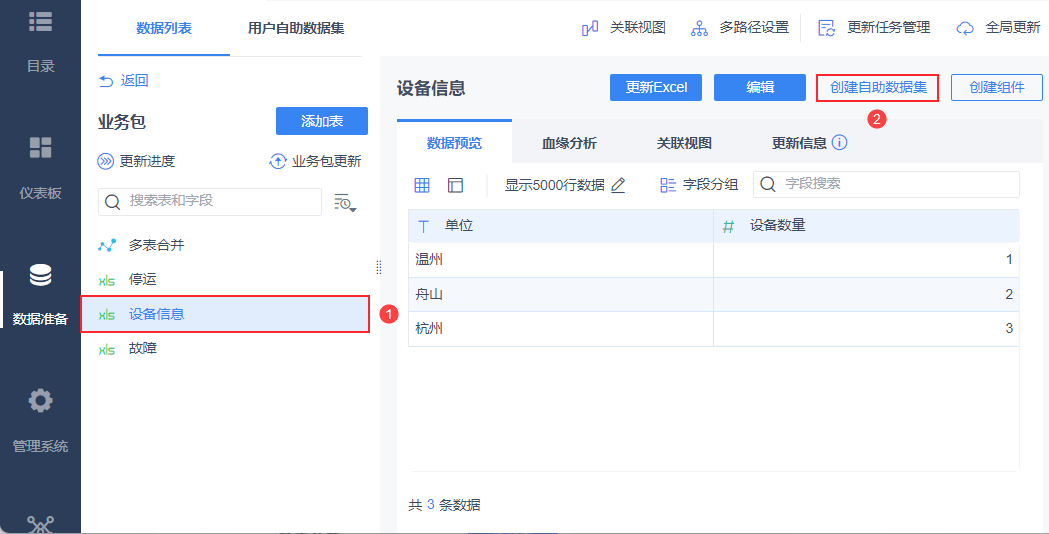Screen dimensions: 1049x534
Task: Click the 返回 back link
Action: 124,80
